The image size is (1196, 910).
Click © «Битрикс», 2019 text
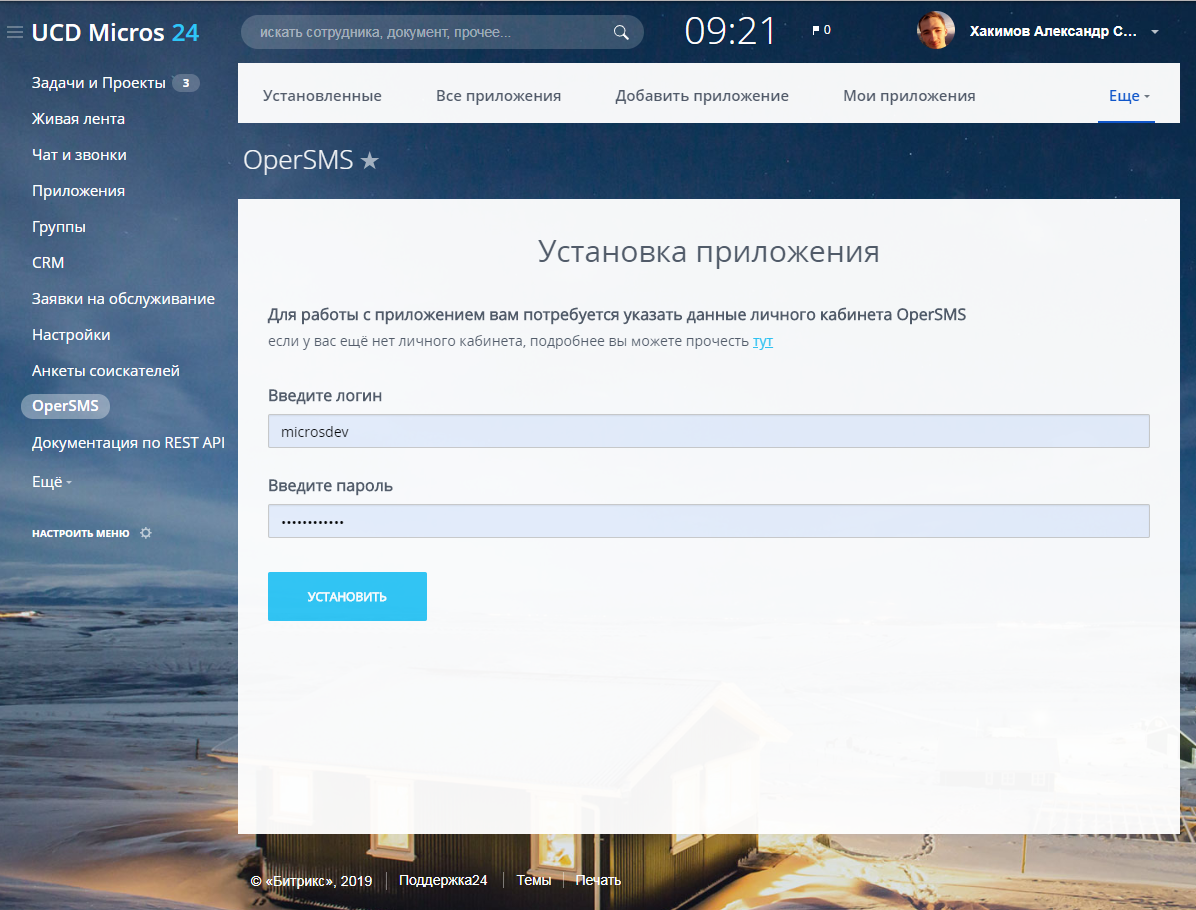tap(311, 881)
